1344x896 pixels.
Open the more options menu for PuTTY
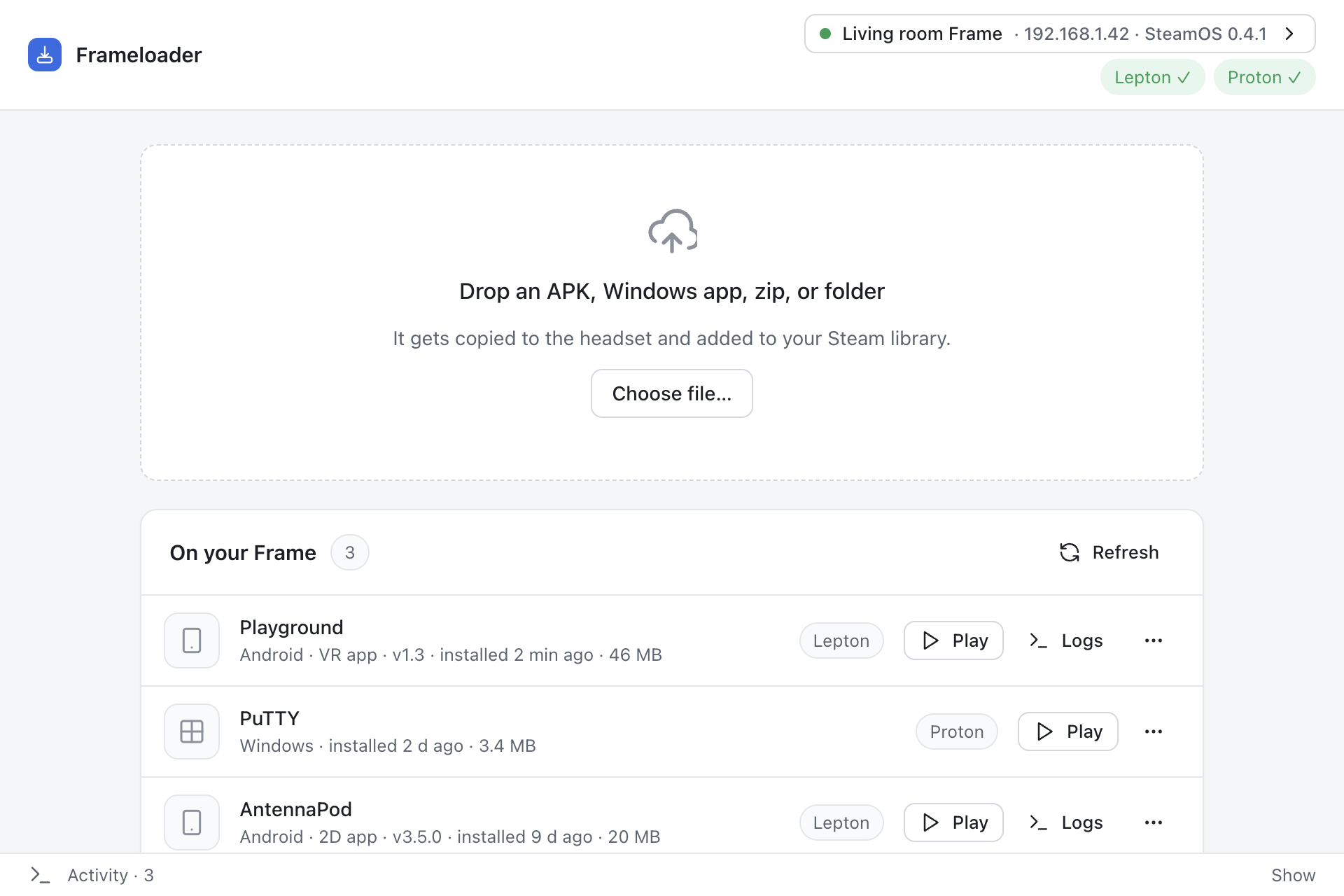[1154, 731]
